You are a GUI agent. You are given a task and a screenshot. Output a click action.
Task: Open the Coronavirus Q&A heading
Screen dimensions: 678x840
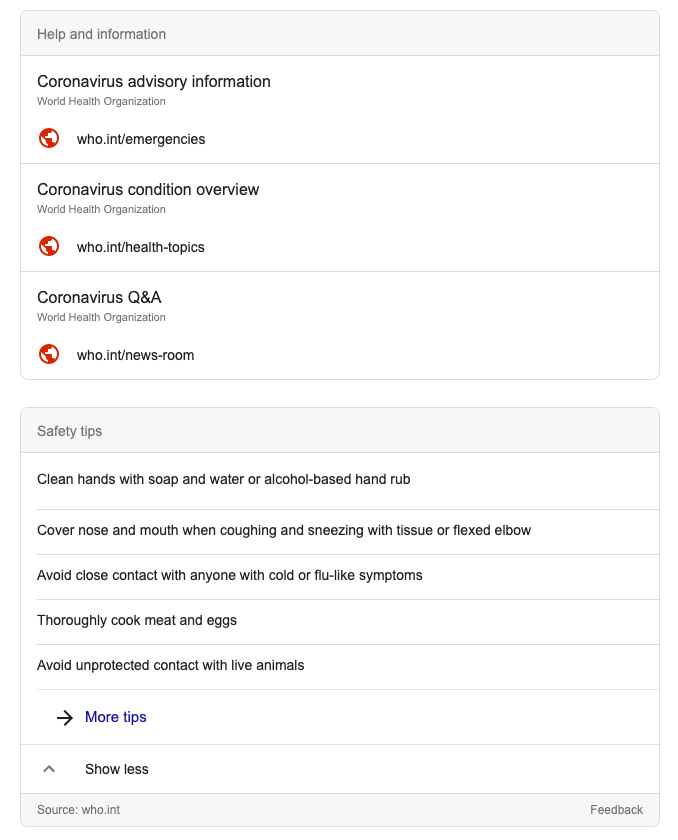(99, 298)
